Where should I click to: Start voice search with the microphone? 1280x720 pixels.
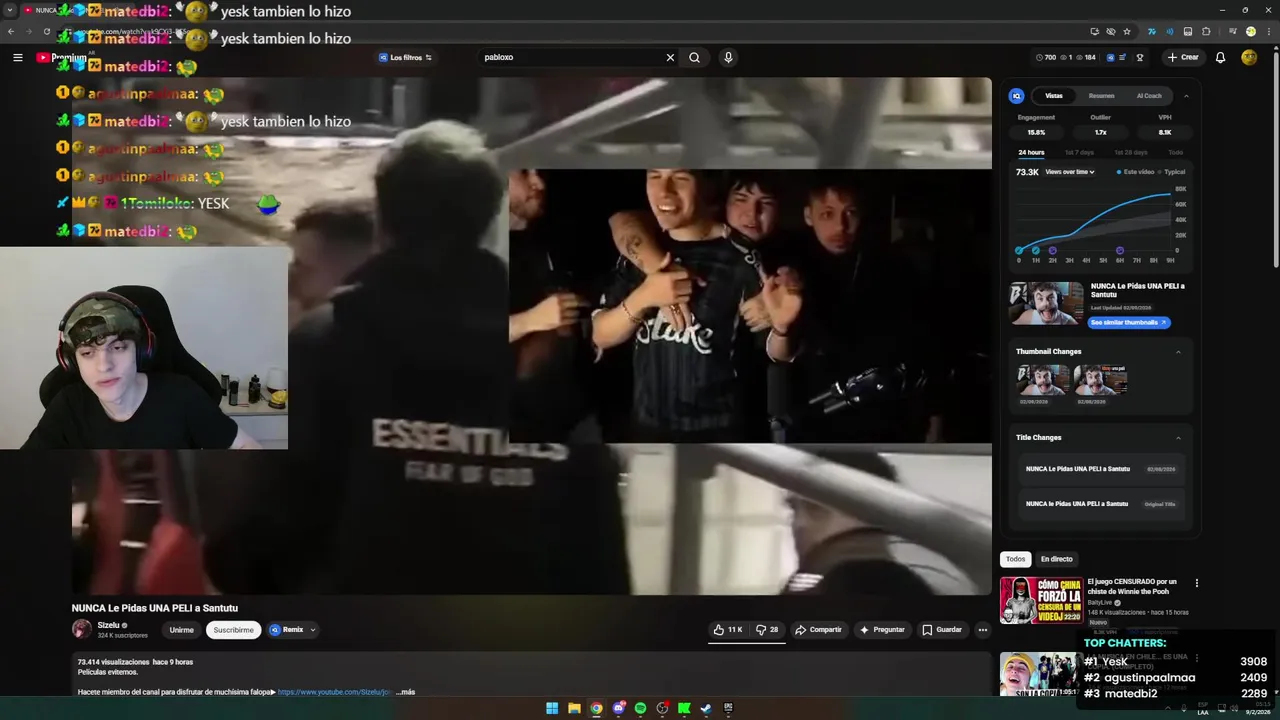pos(728,57)
